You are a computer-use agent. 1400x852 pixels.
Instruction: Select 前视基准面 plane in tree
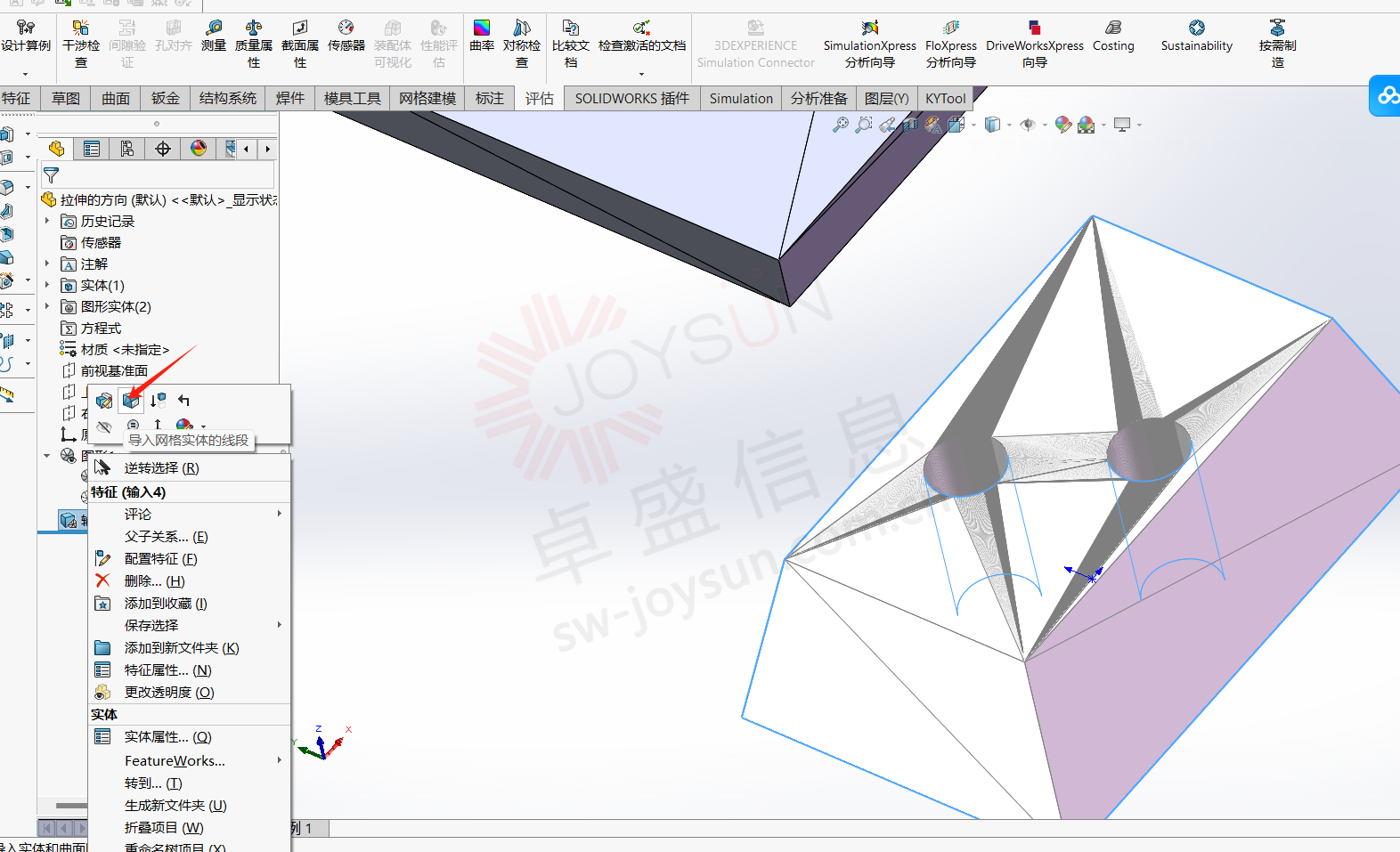[104, 370]
